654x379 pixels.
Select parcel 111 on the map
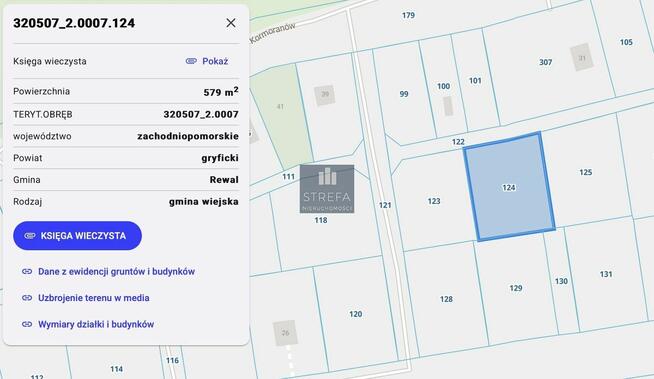[288, 176]
